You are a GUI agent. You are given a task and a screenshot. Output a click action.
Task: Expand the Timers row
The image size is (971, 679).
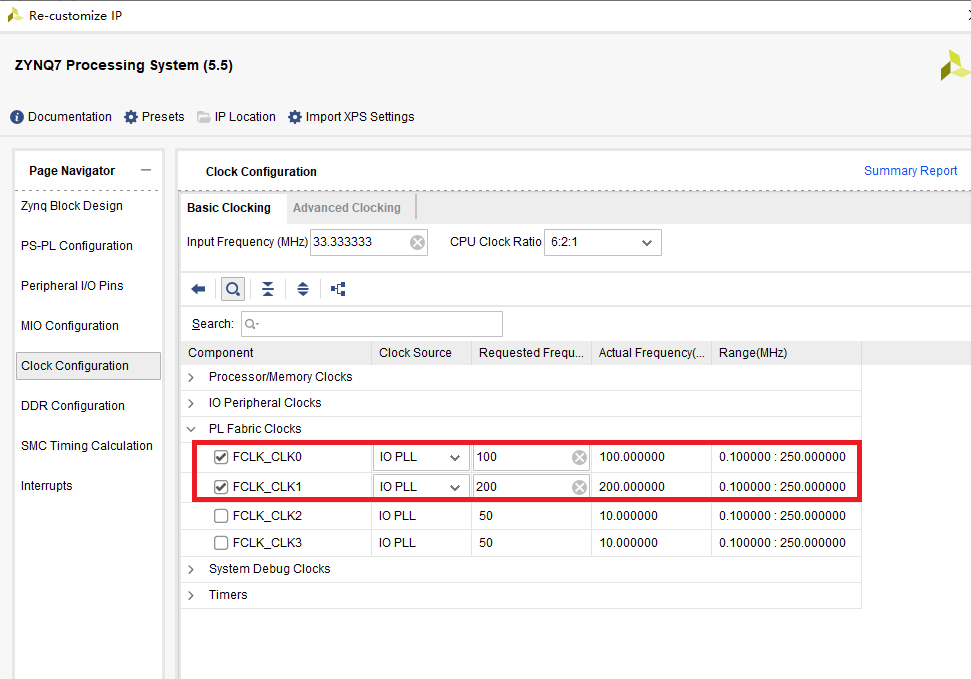tap(191, 595)
